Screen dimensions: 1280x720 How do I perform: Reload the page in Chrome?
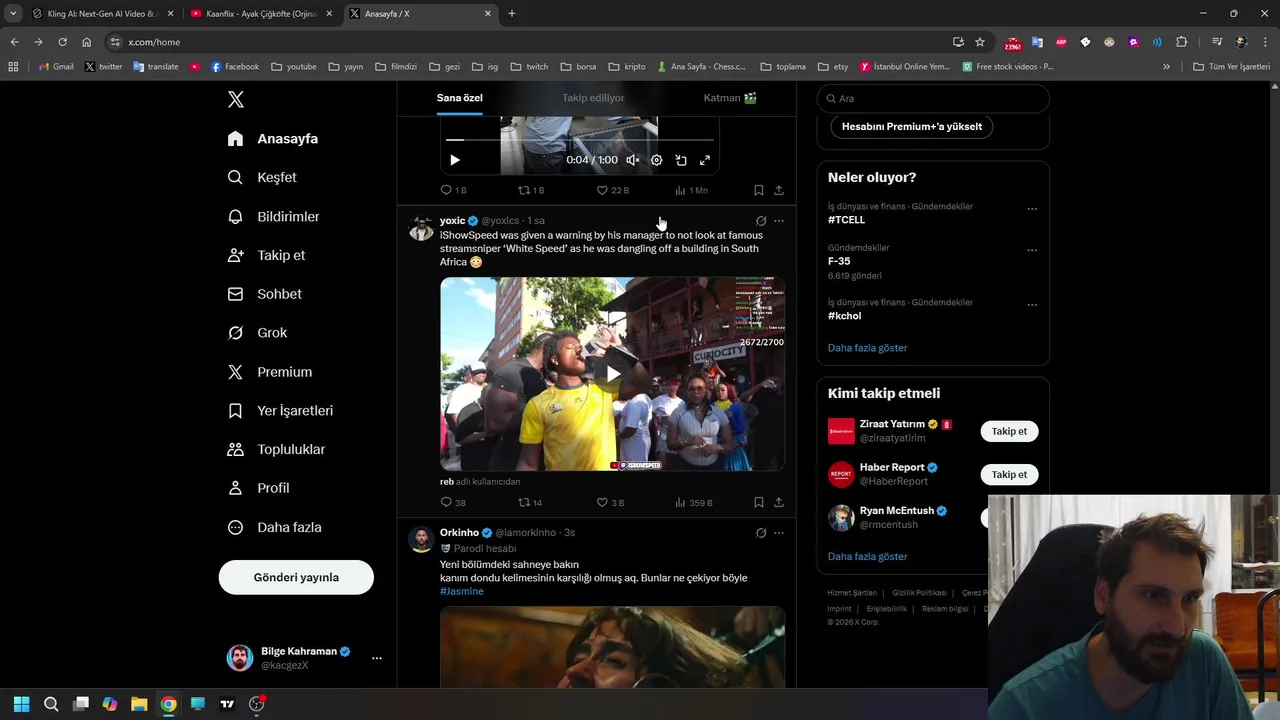tap(62, 42)
